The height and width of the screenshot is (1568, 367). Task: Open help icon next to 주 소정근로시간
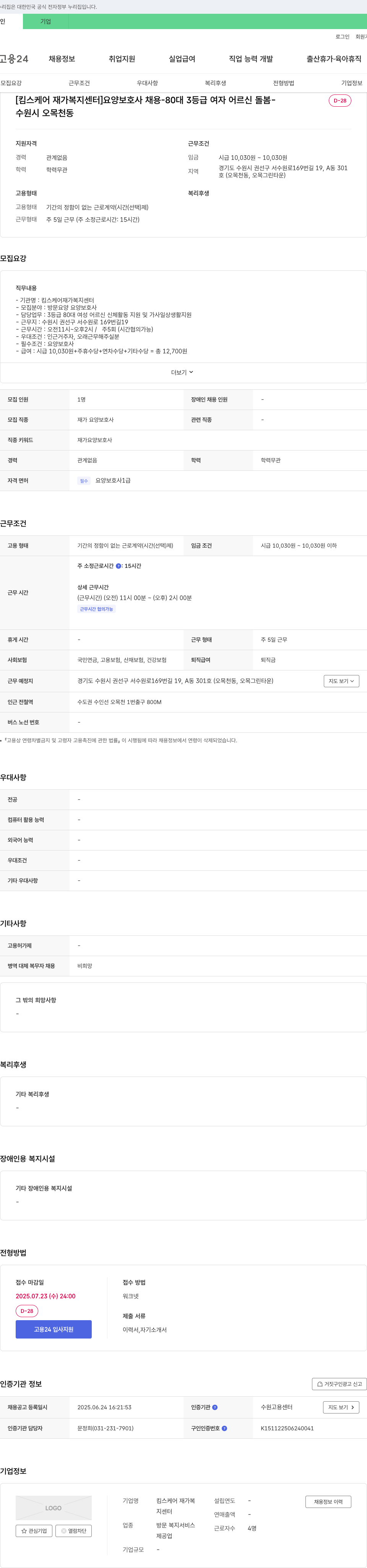pyautogui.click(x=118, y=566)
